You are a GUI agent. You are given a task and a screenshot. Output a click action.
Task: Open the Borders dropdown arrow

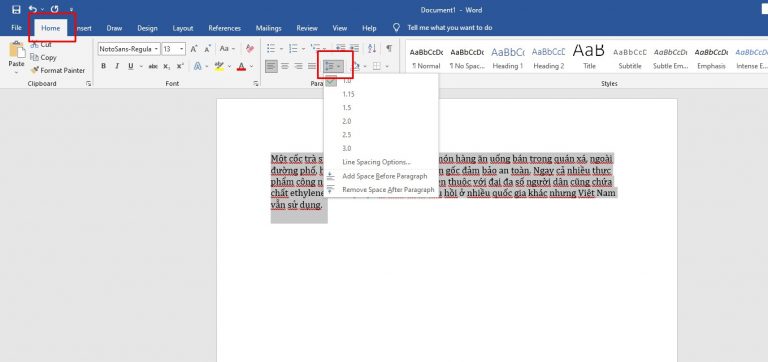386,66
